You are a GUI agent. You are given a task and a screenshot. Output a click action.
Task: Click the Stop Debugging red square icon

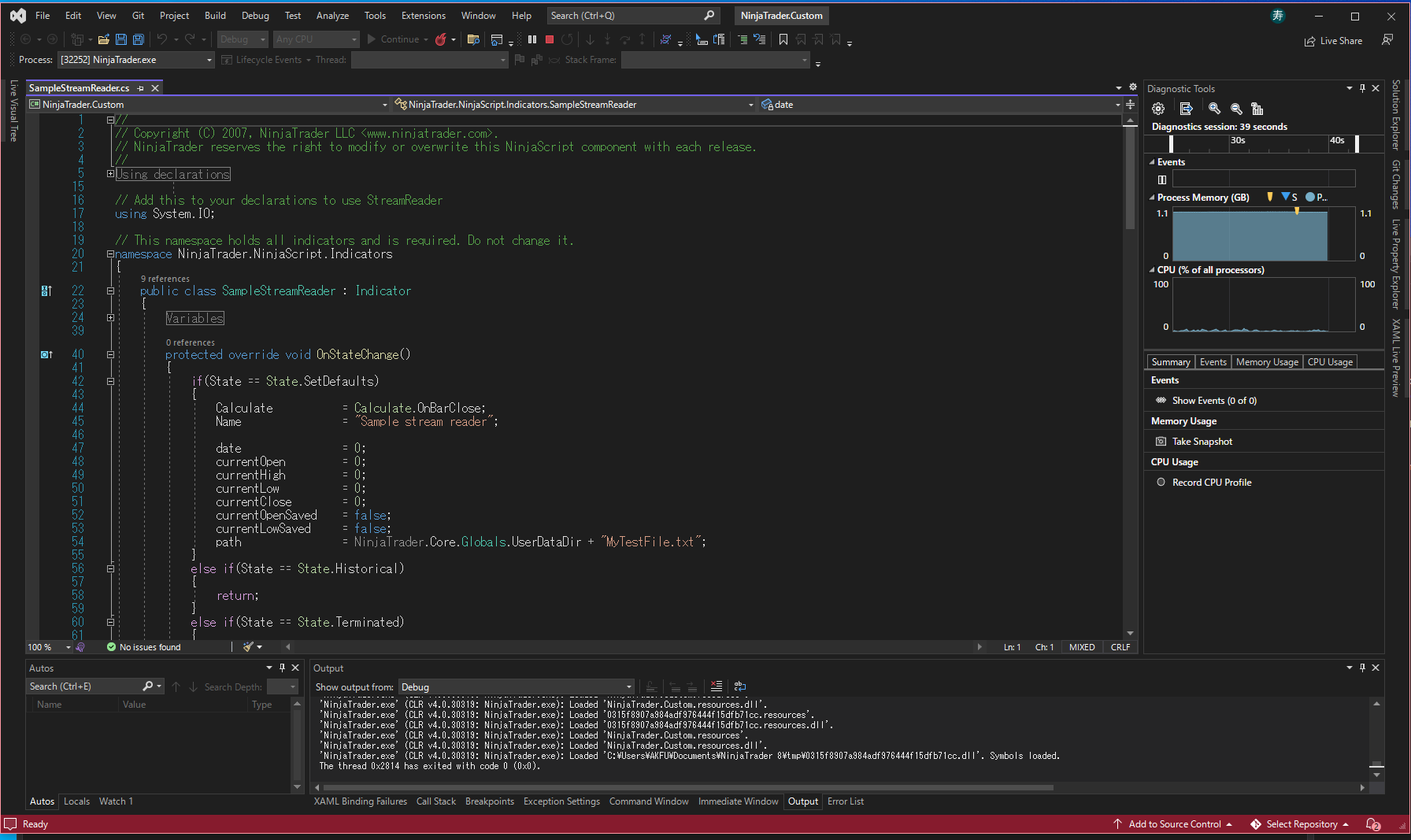tap(550, 39)
